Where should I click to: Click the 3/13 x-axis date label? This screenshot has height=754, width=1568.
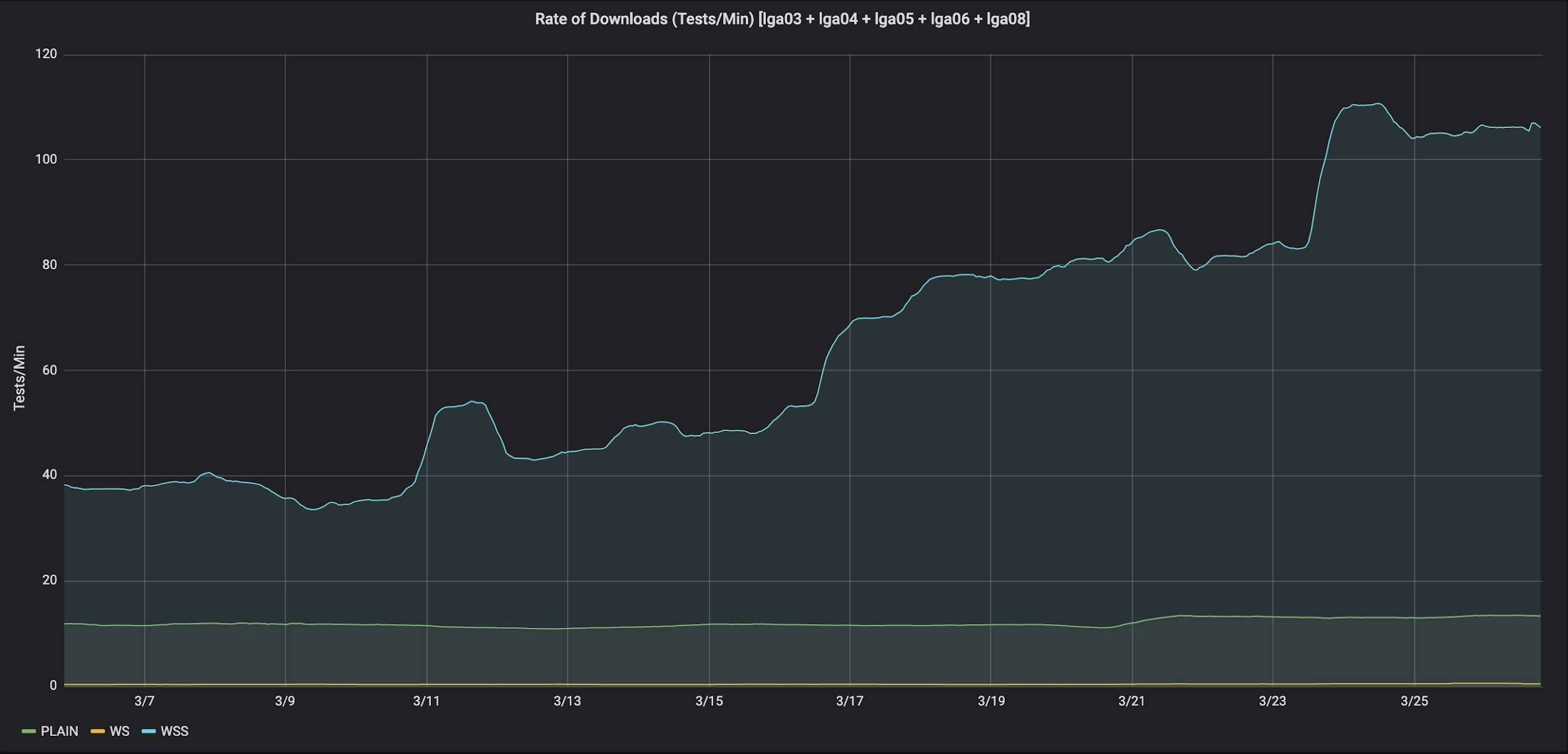[567, 701]
